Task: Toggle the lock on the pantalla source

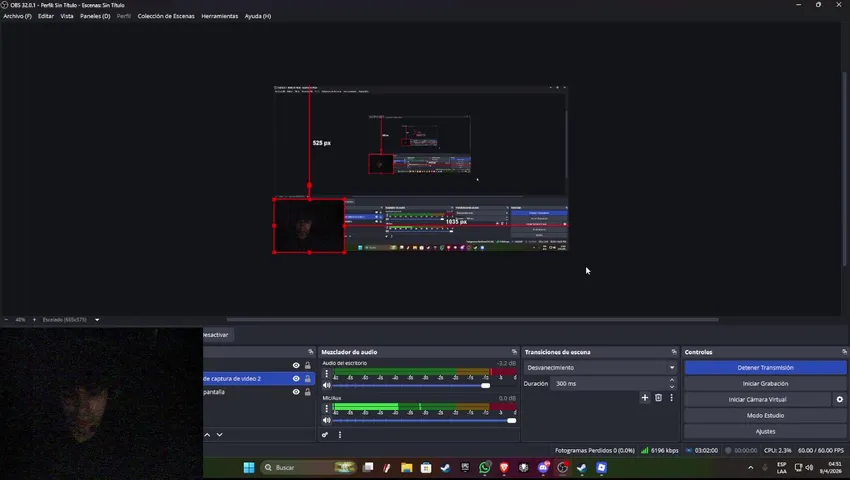Action: point(308,392)
